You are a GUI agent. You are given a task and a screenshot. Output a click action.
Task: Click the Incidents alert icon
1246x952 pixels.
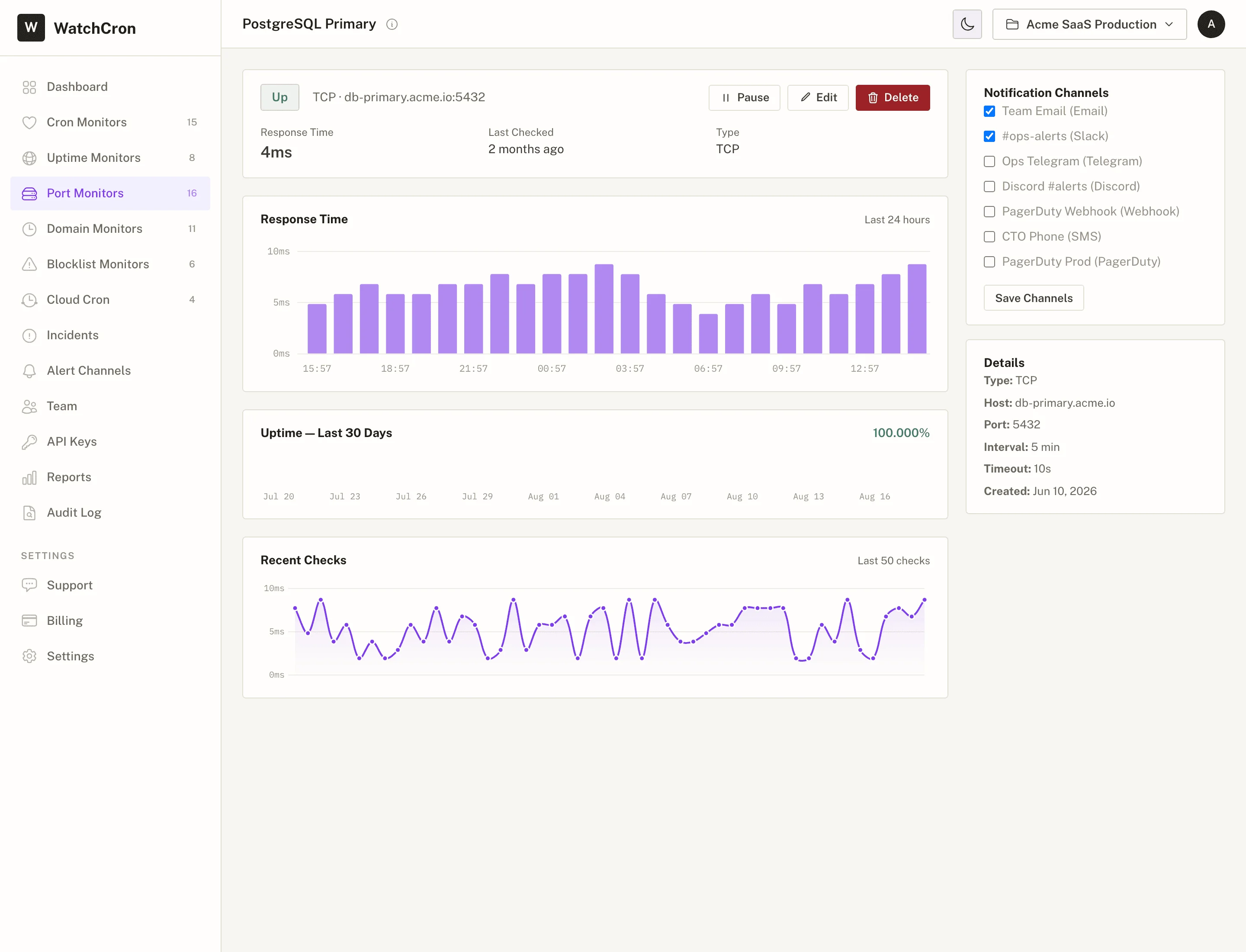(x=29, y=335)
